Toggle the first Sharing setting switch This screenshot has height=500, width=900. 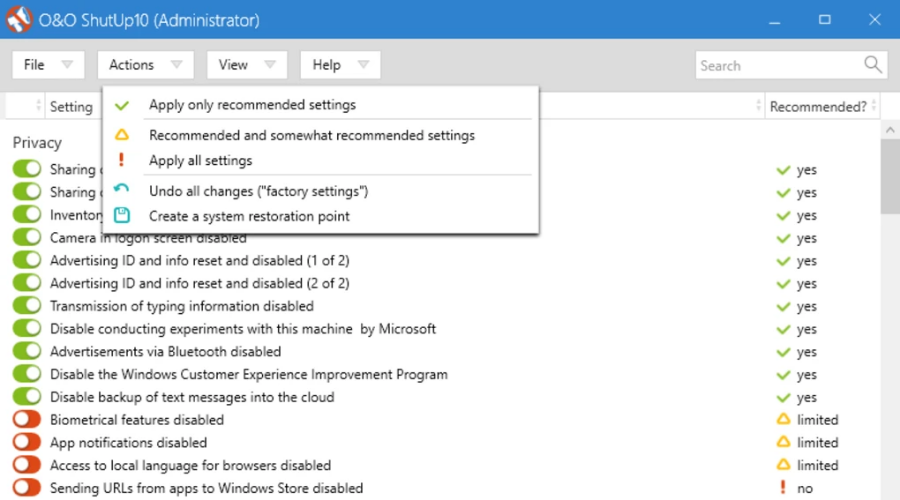[x=27, y=169]
